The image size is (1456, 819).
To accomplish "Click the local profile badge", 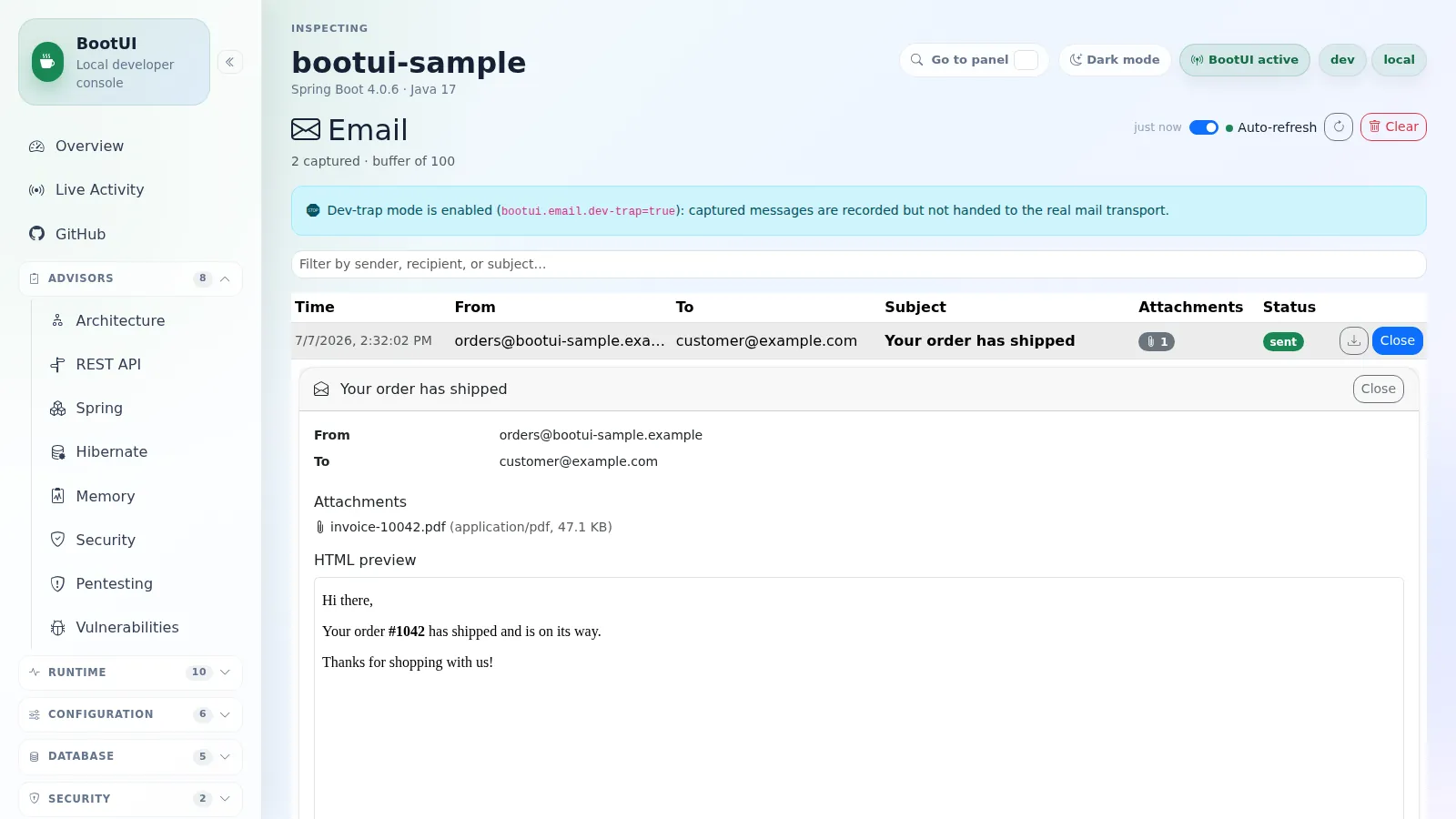I will pyautogui.click(x=1399, y=60).
